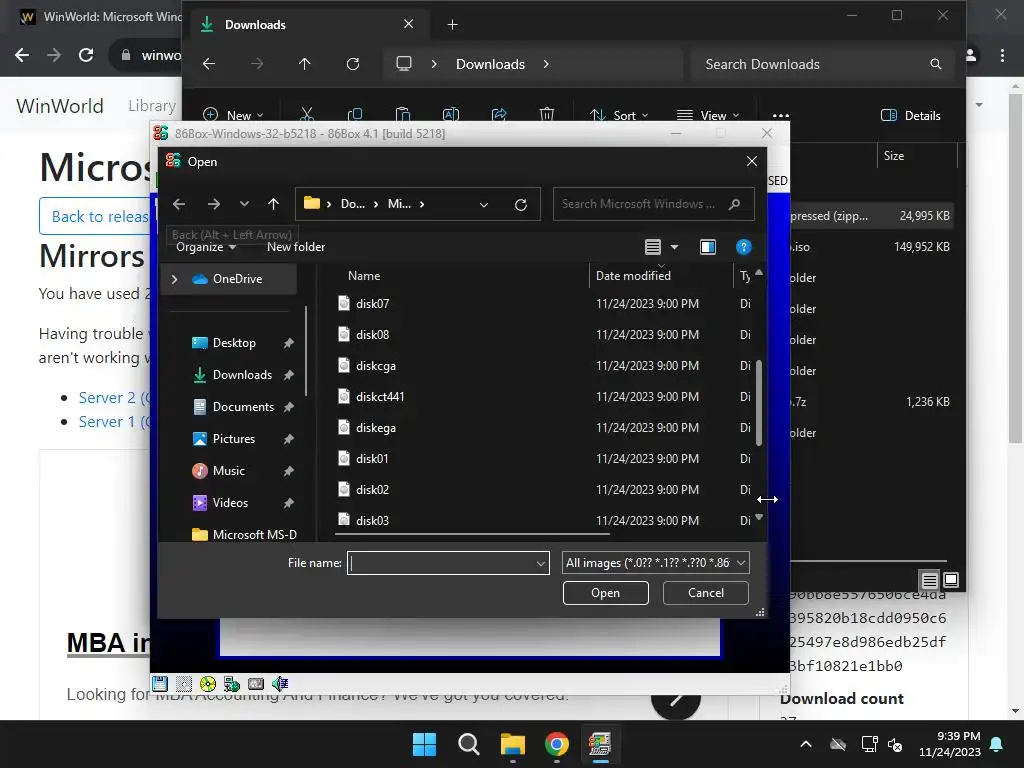The image size is (1024, 768).
Task: Click Cut scissors icon in File Explorer toolbar
Action: pos(307,115)
